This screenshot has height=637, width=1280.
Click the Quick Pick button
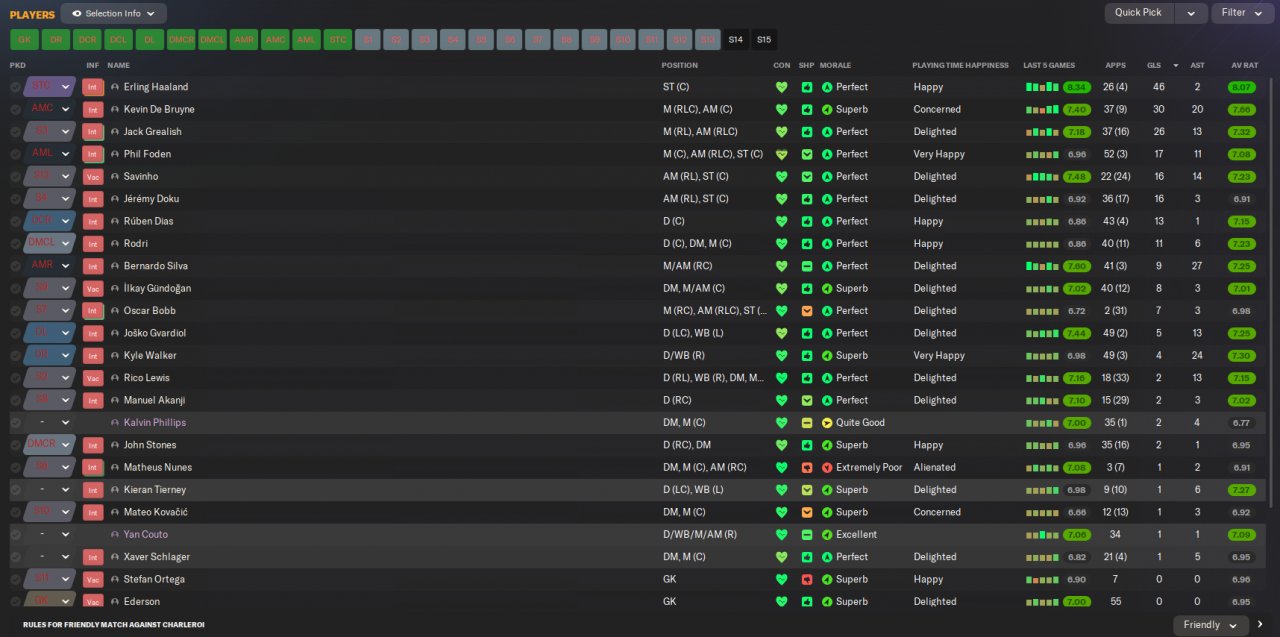point(1139,13)
